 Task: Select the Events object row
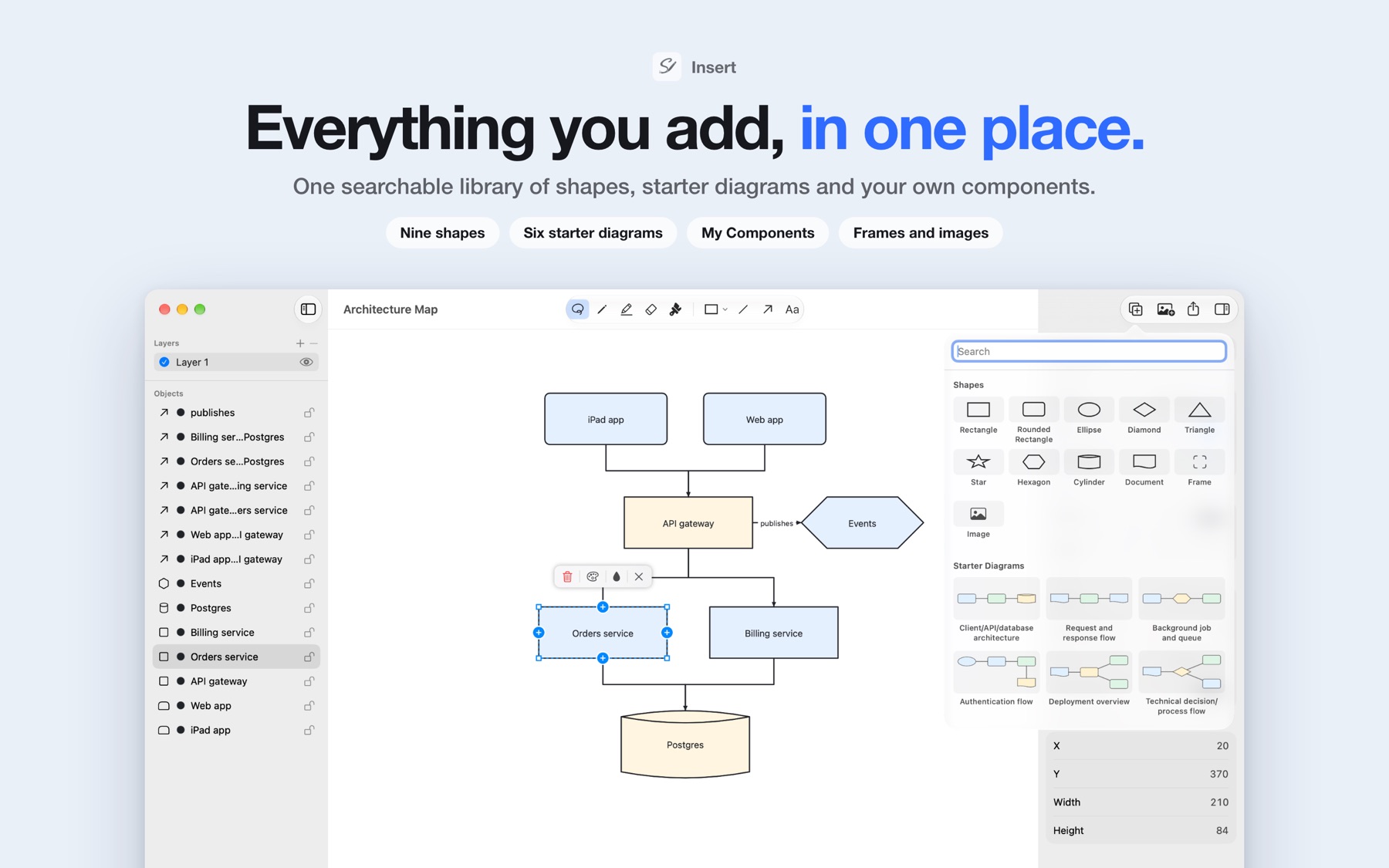(237, 584)
